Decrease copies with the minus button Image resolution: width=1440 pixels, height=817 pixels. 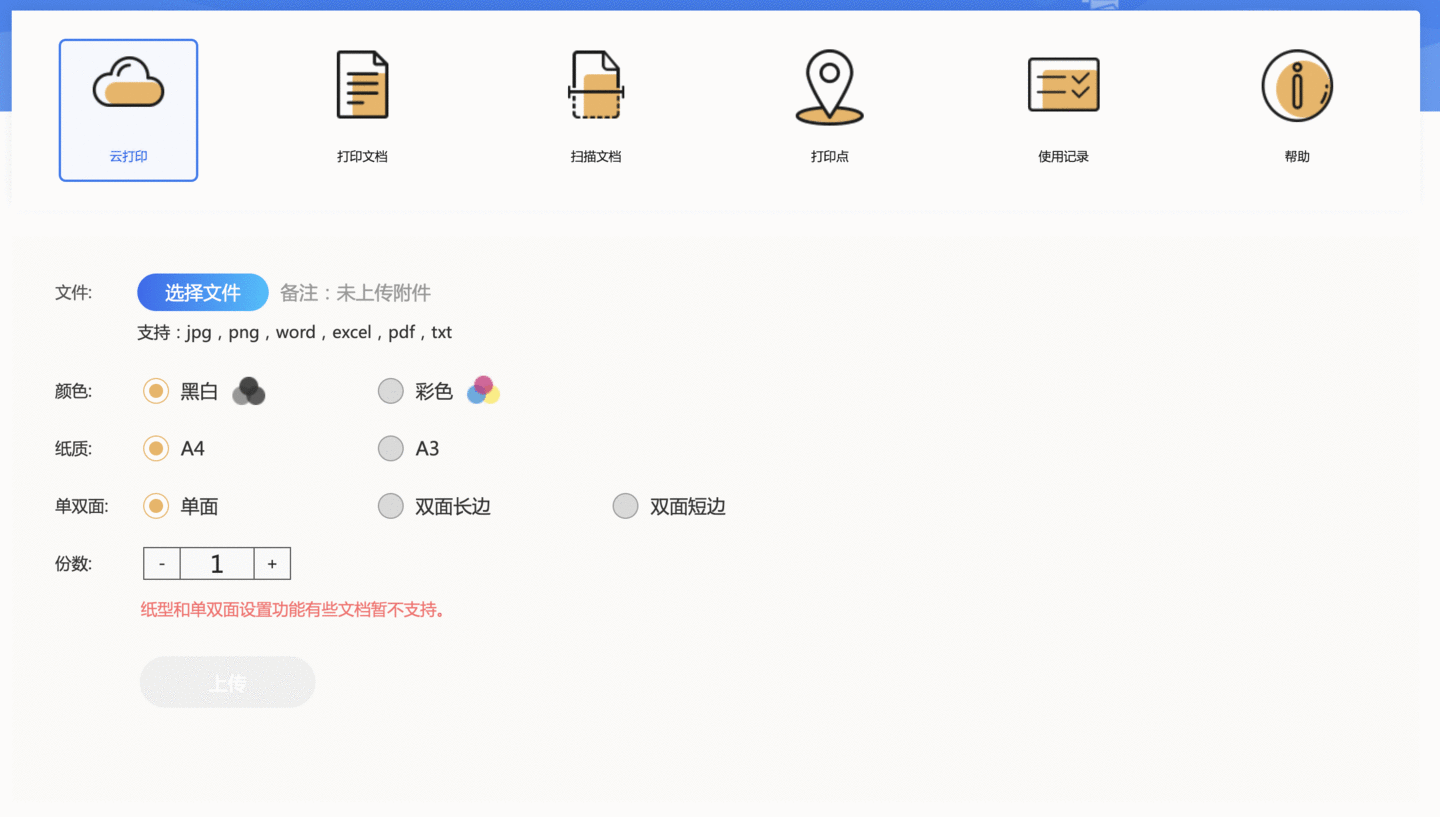pyautogui.click(x=162, y=564)
